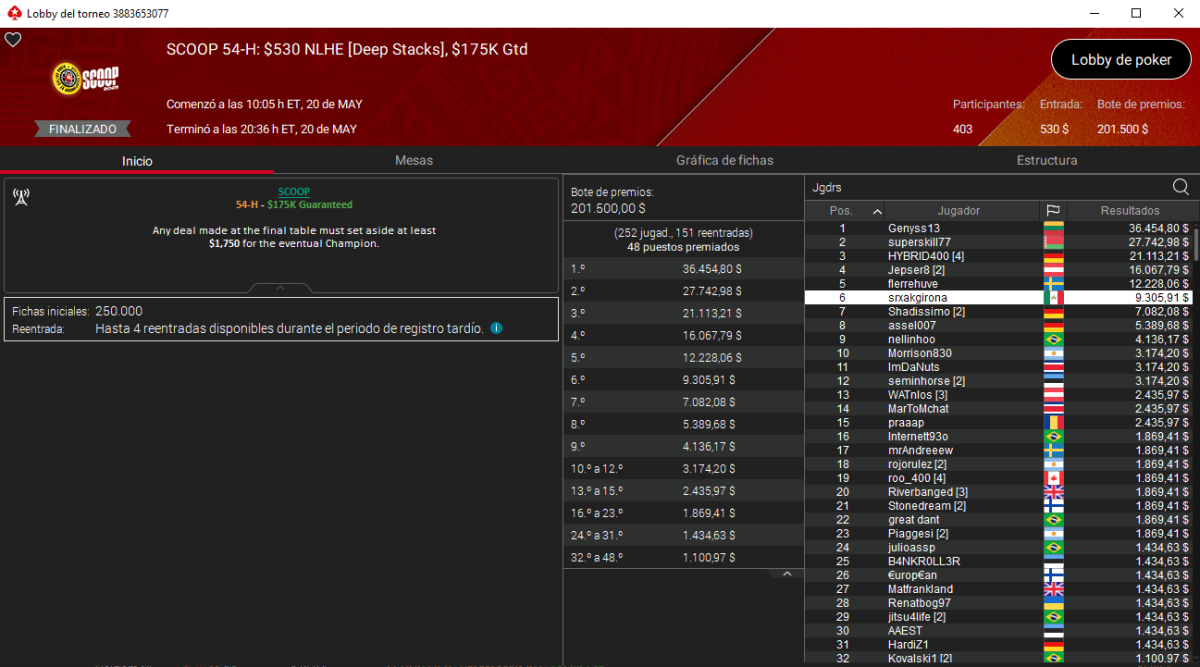Open the Estructura tab
Screen dimensions: 1200x667
1047,160
